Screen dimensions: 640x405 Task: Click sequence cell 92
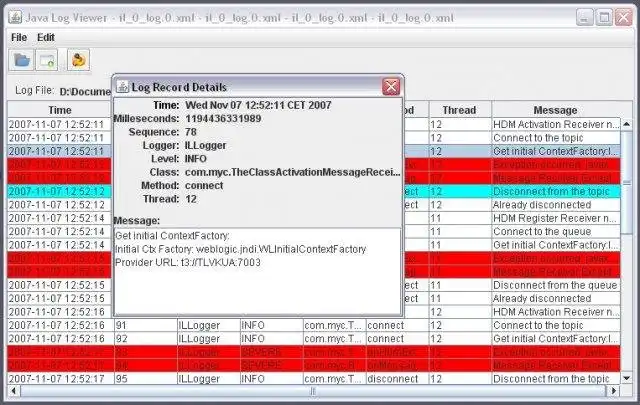coord(145,339)
